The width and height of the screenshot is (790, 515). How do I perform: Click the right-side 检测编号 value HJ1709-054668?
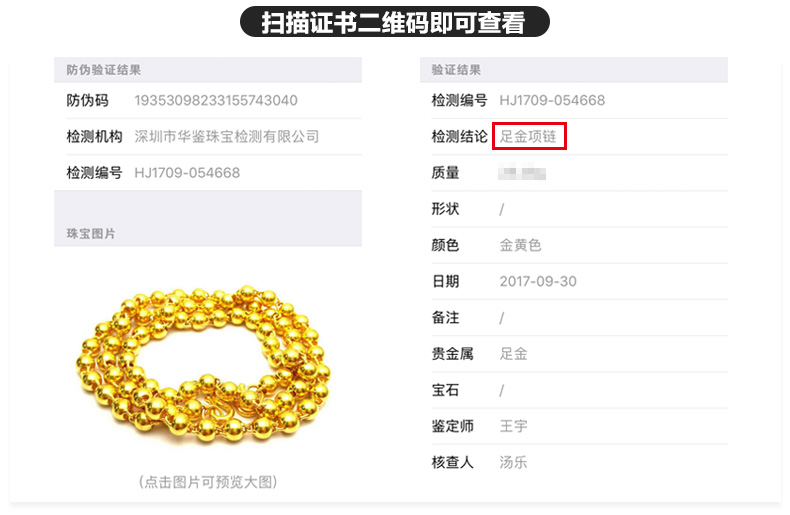[x=552, y=100]
